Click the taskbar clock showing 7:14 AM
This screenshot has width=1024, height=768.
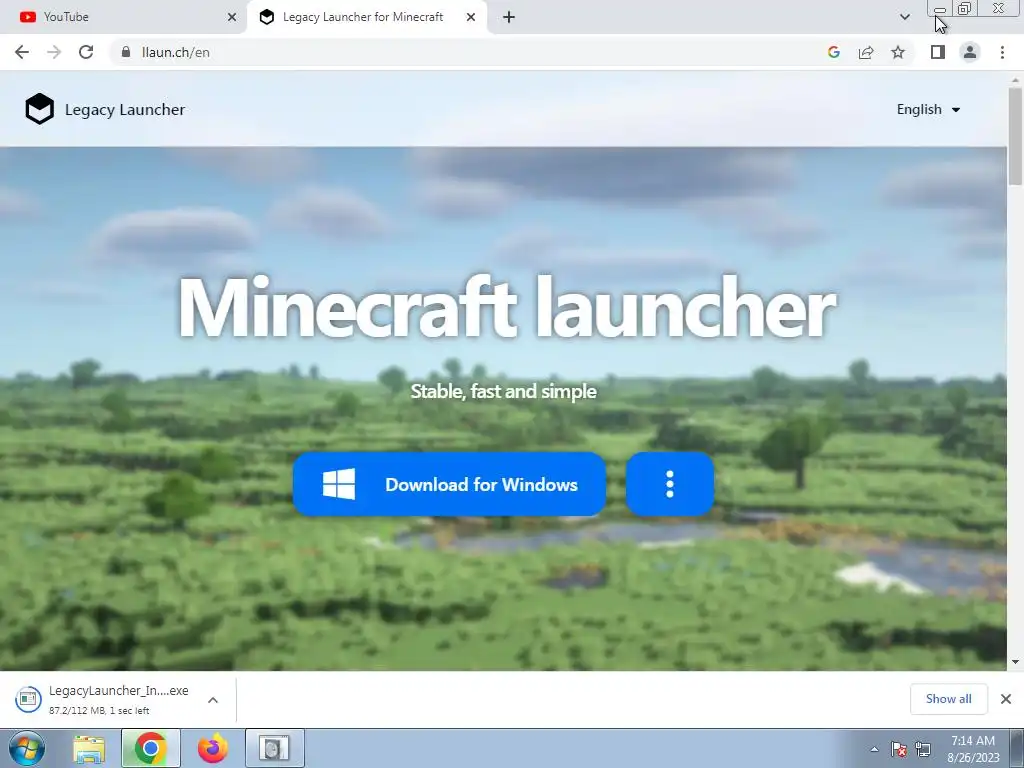coord(973,749)
